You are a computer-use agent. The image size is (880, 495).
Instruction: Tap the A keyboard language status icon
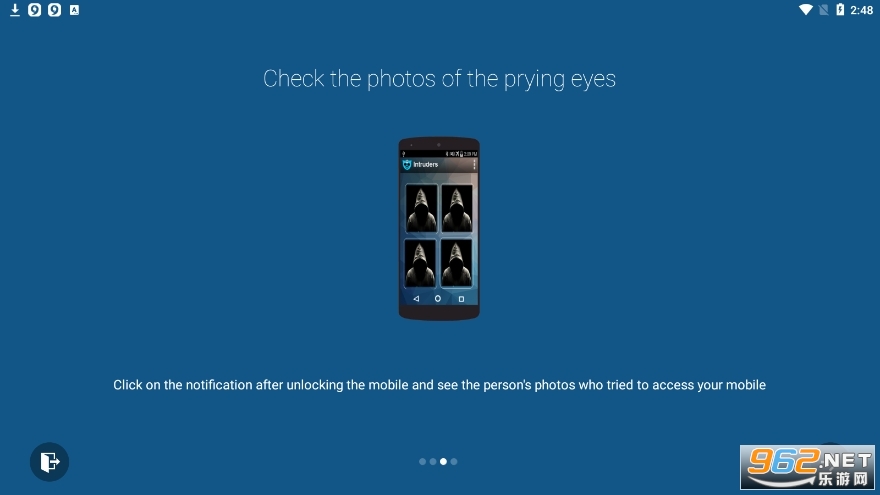point(74,10)
